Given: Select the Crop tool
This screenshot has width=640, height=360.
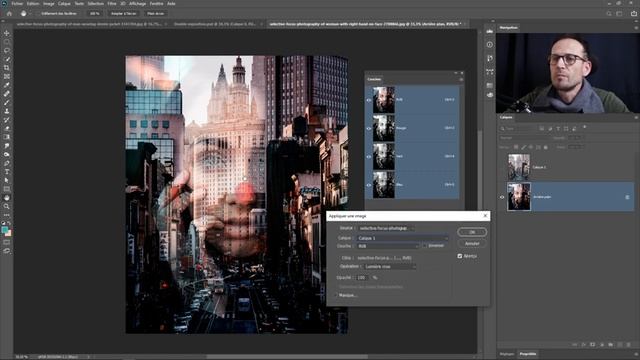Looking at the screenshot, I should coord(7,67).
